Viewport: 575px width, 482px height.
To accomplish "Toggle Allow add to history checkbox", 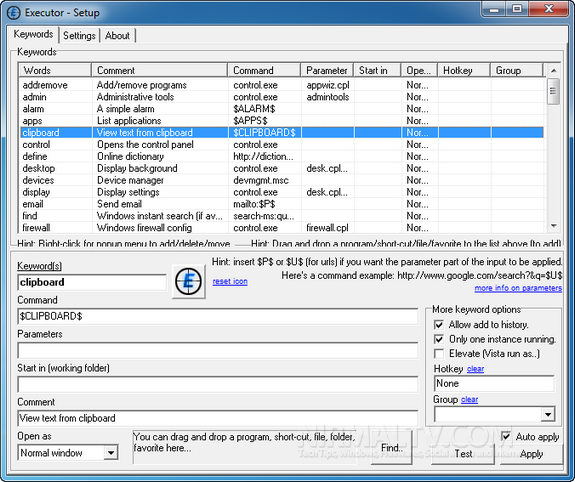I will 439,325.
